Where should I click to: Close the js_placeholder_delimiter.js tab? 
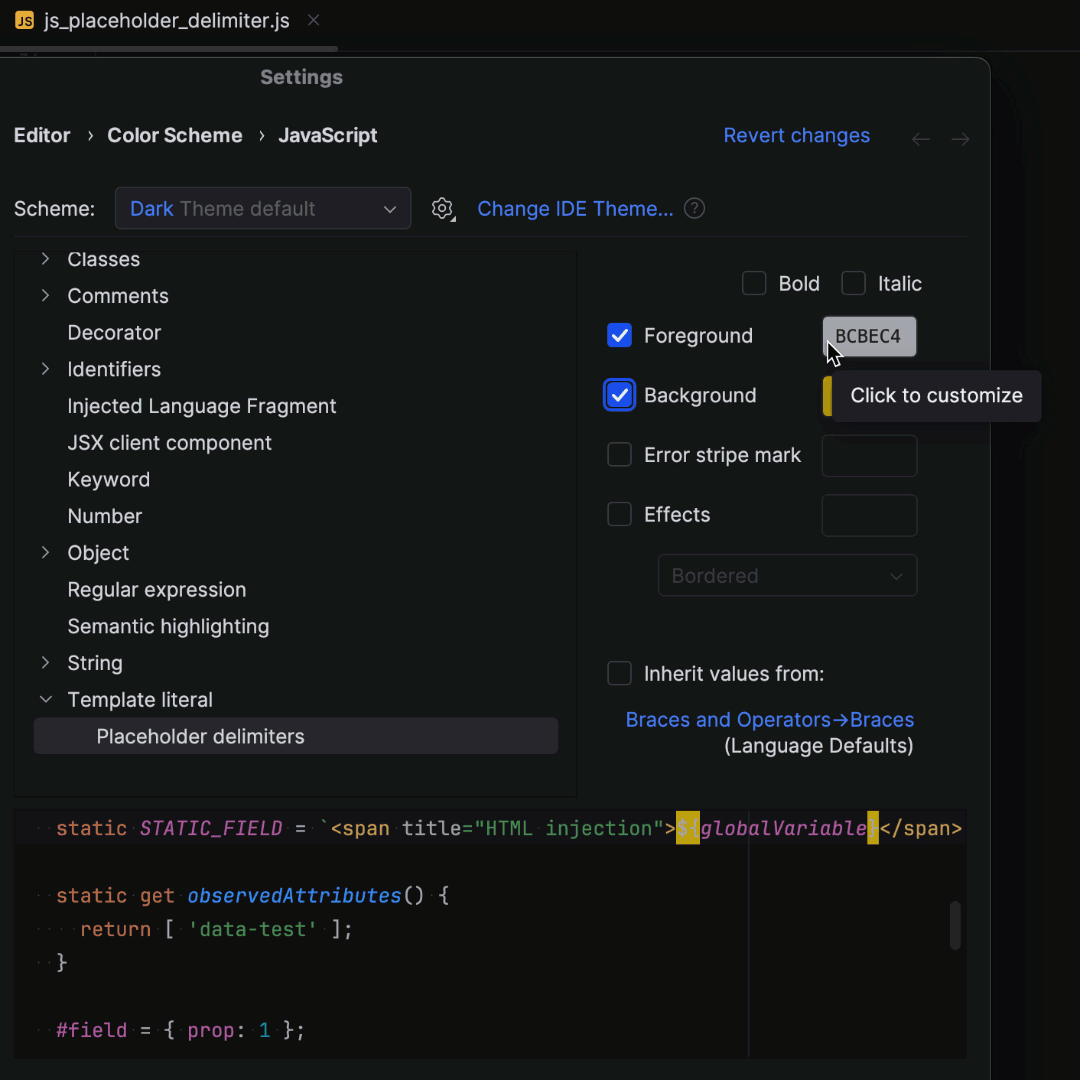(x=312, y=20)
